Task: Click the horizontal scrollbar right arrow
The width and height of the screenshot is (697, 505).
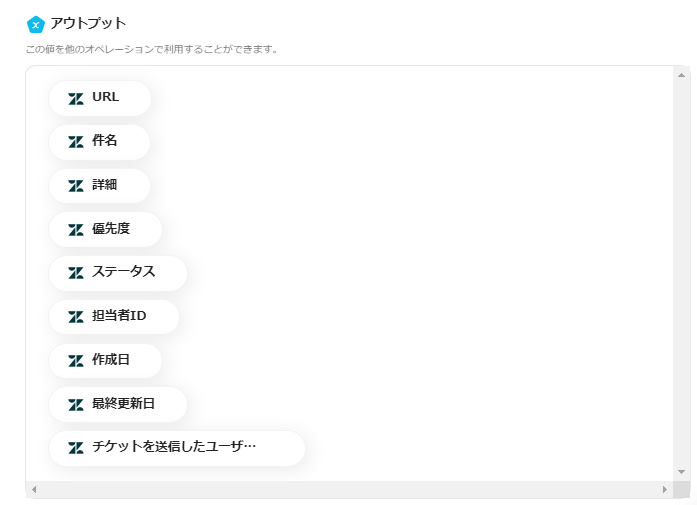Action: click(664, 489)
